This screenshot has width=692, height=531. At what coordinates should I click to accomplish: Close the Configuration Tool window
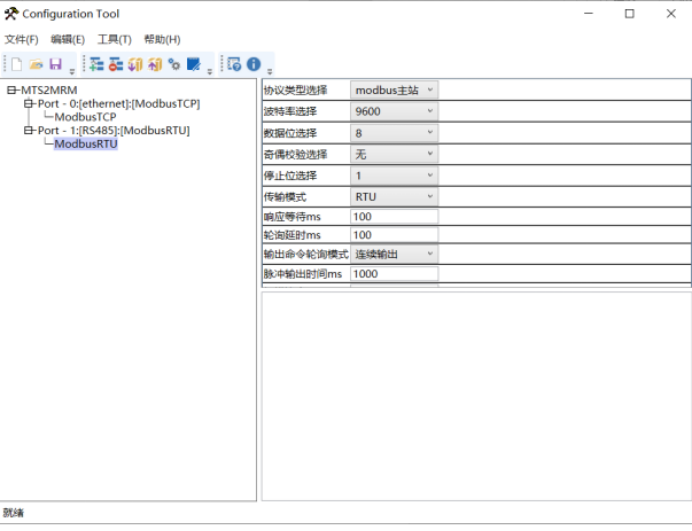(x=671, y=14)
